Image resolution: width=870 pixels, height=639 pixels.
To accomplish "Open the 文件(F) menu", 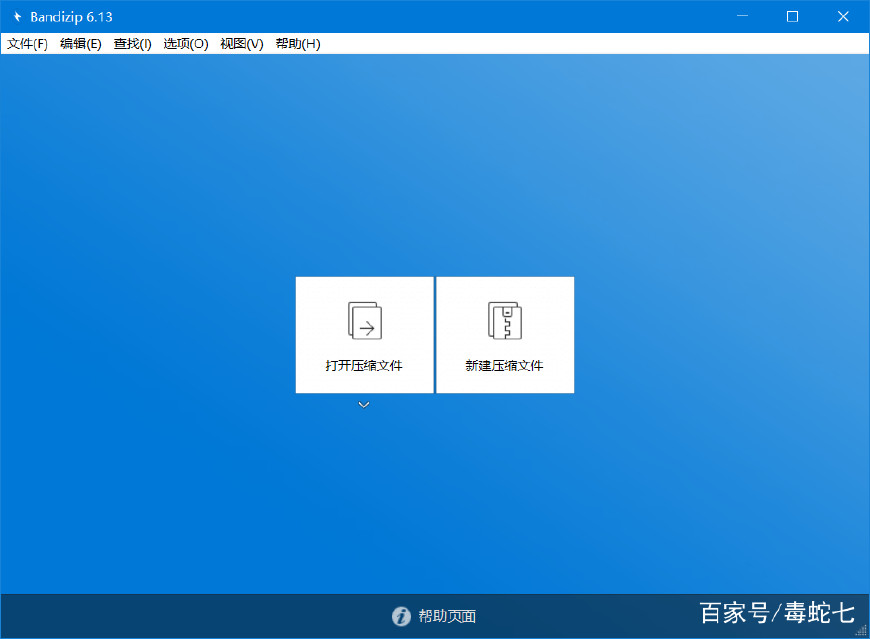I will [x=27, y=44].
